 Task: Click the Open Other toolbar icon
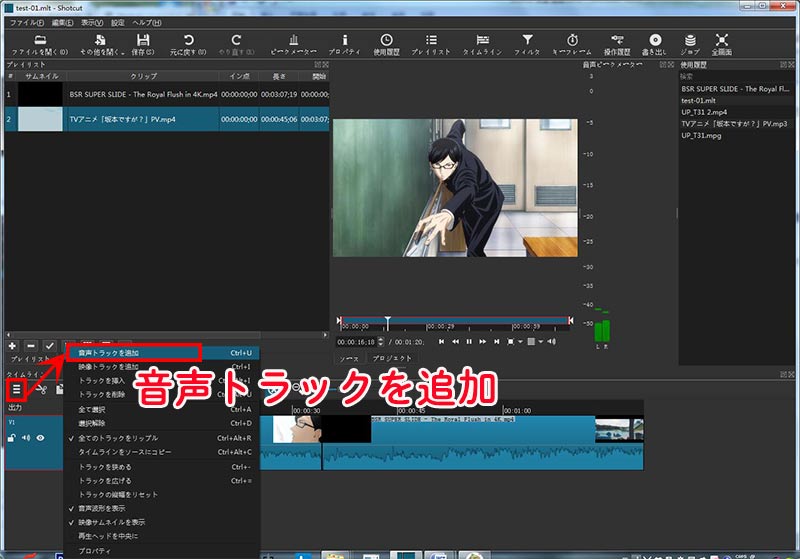tap(101, 44)
